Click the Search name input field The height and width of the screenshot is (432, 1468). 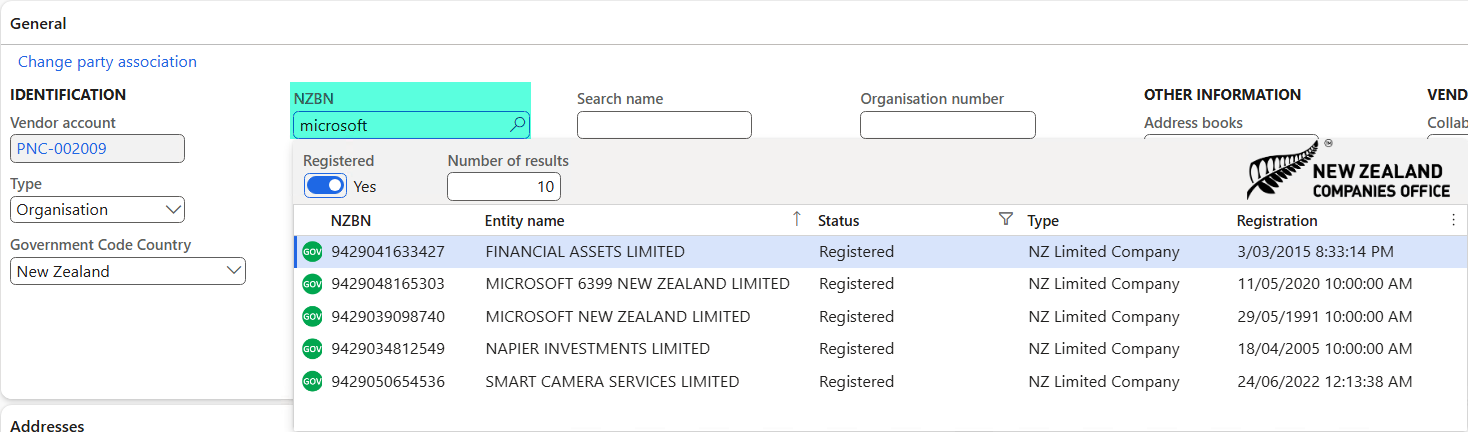coord(664,125)
